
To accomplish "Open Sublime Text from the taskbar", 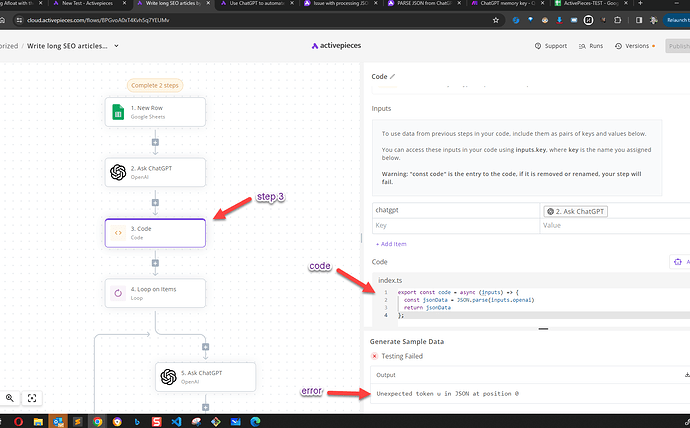I will click(77, 422).
